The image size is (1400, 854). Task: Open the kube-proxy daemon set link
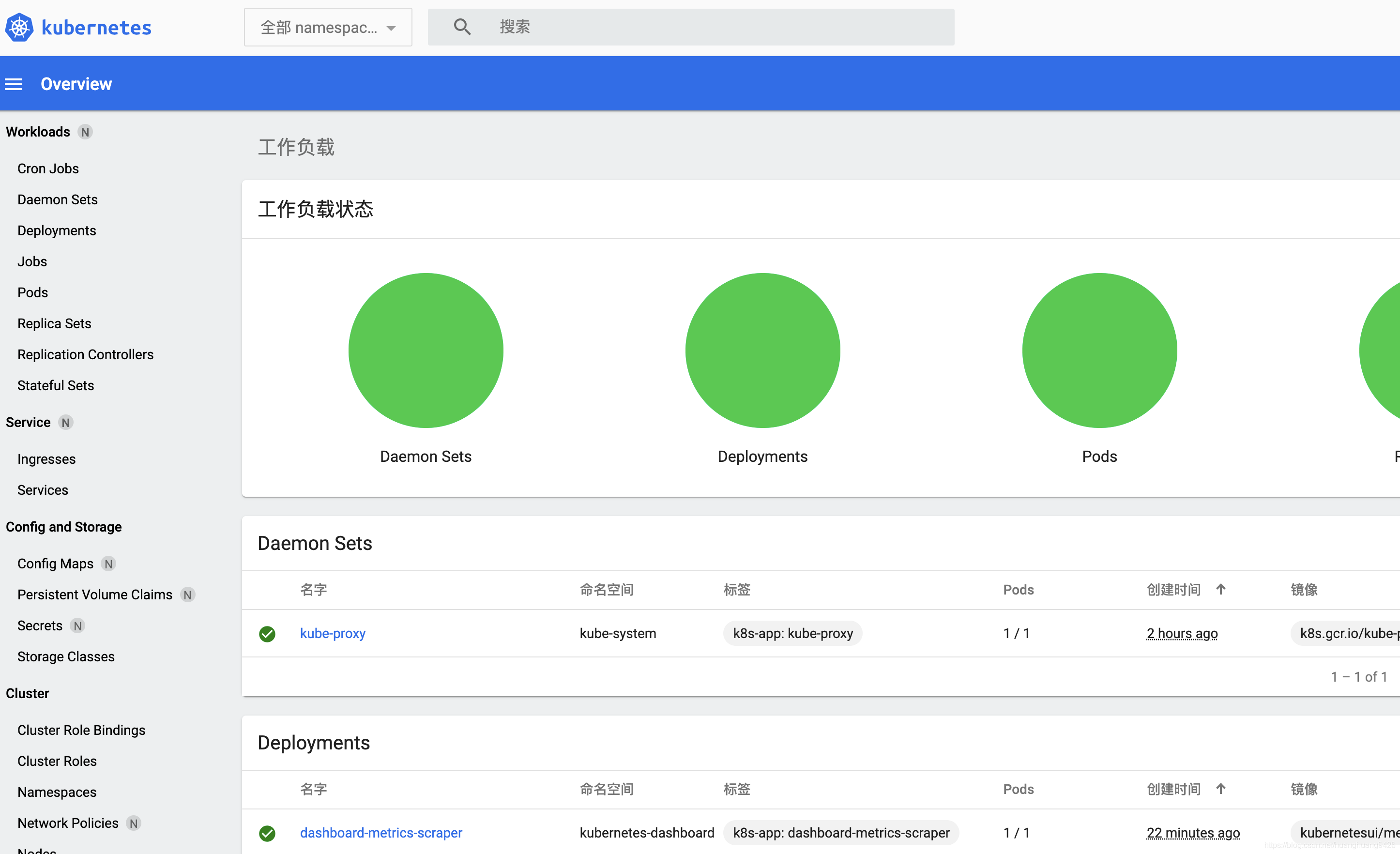coord(333,634)
